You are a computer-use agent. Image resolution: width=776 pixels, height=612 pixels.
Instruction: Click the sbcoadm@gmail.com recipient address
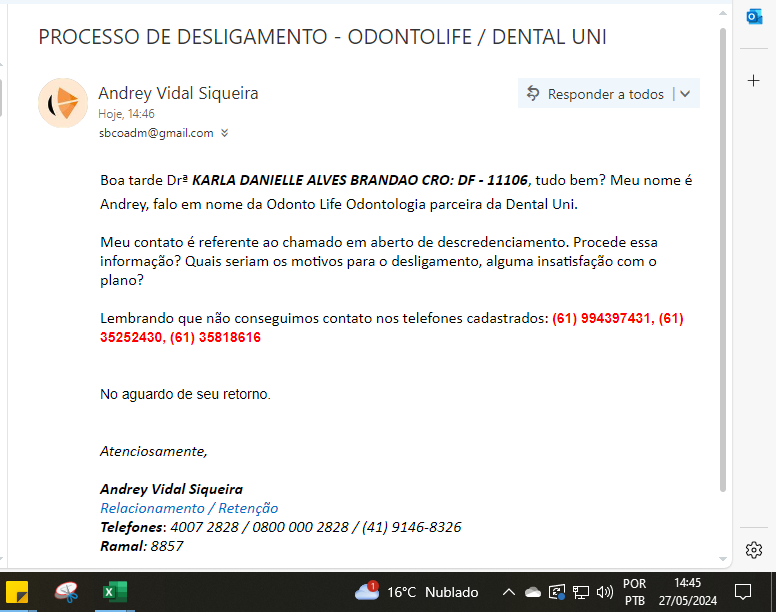coord(156,133)
